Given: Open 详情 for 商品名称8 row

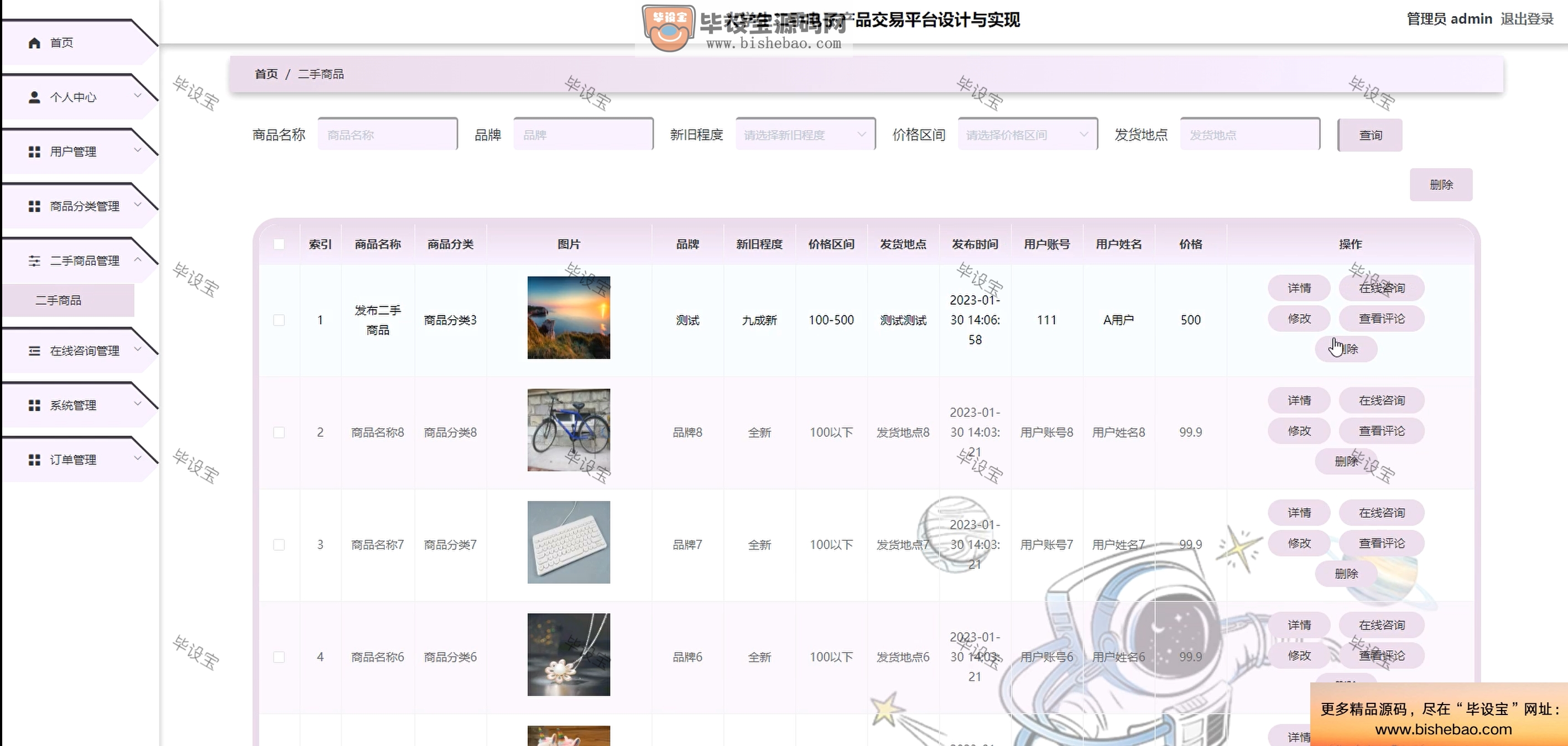Looking at the screenshot, I should click(1299, 400).
